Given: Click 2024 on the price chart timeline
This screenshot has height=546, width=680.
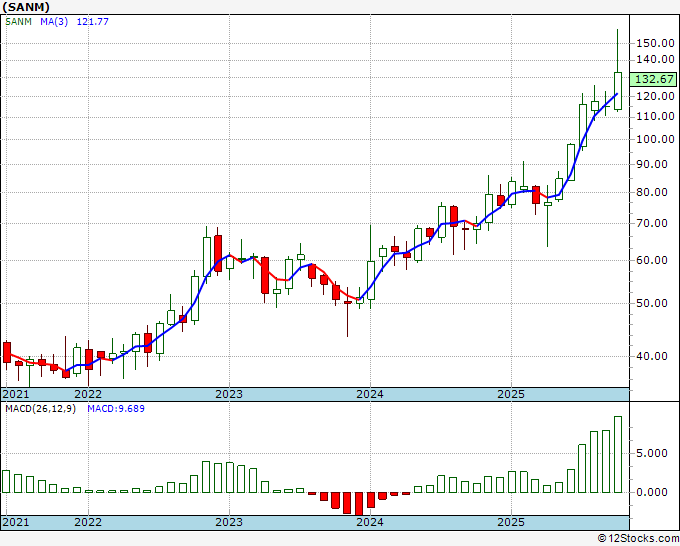Looking at the screenshot, I should click(x=370, y=394).
